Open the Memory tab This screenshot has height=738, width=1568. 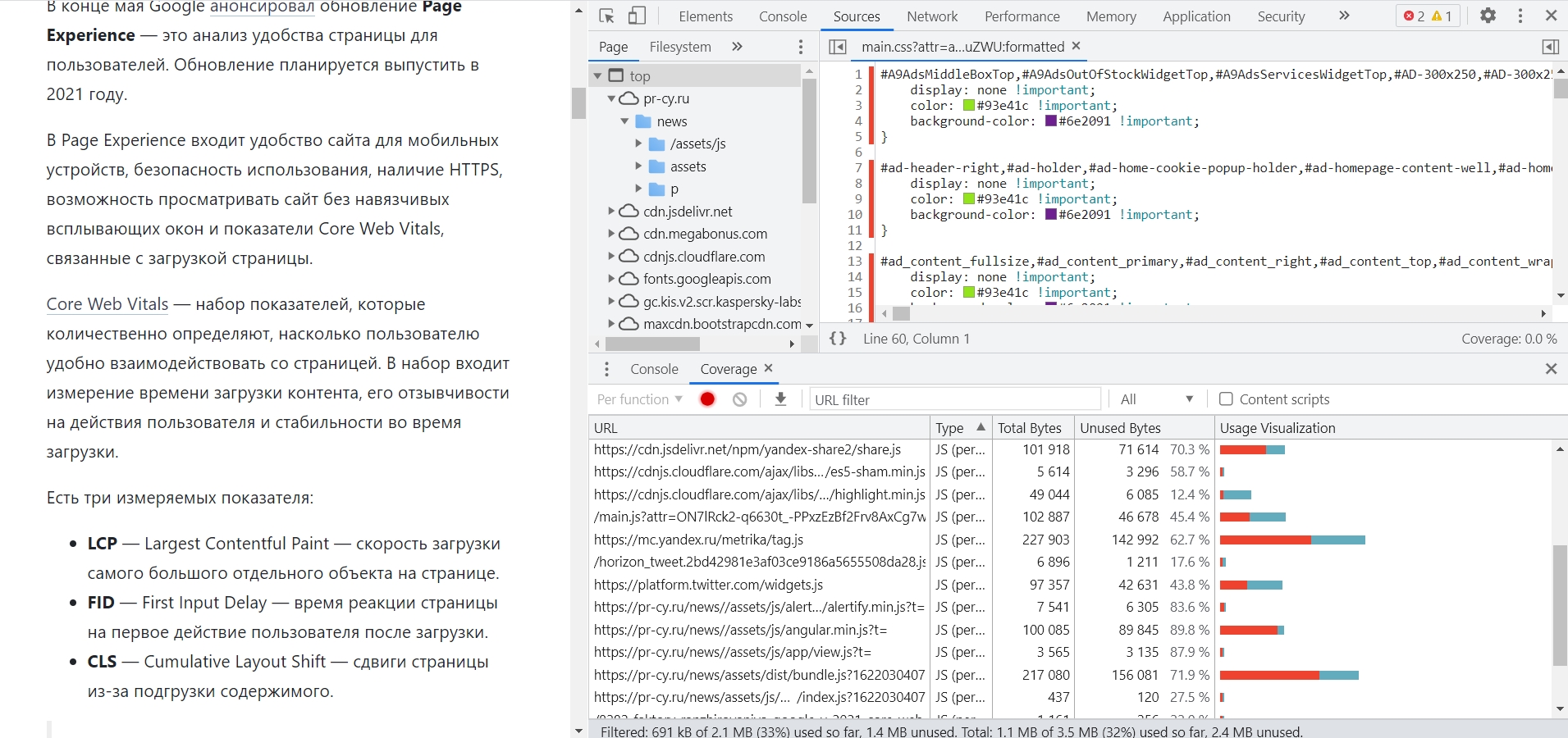point(1111,16)
